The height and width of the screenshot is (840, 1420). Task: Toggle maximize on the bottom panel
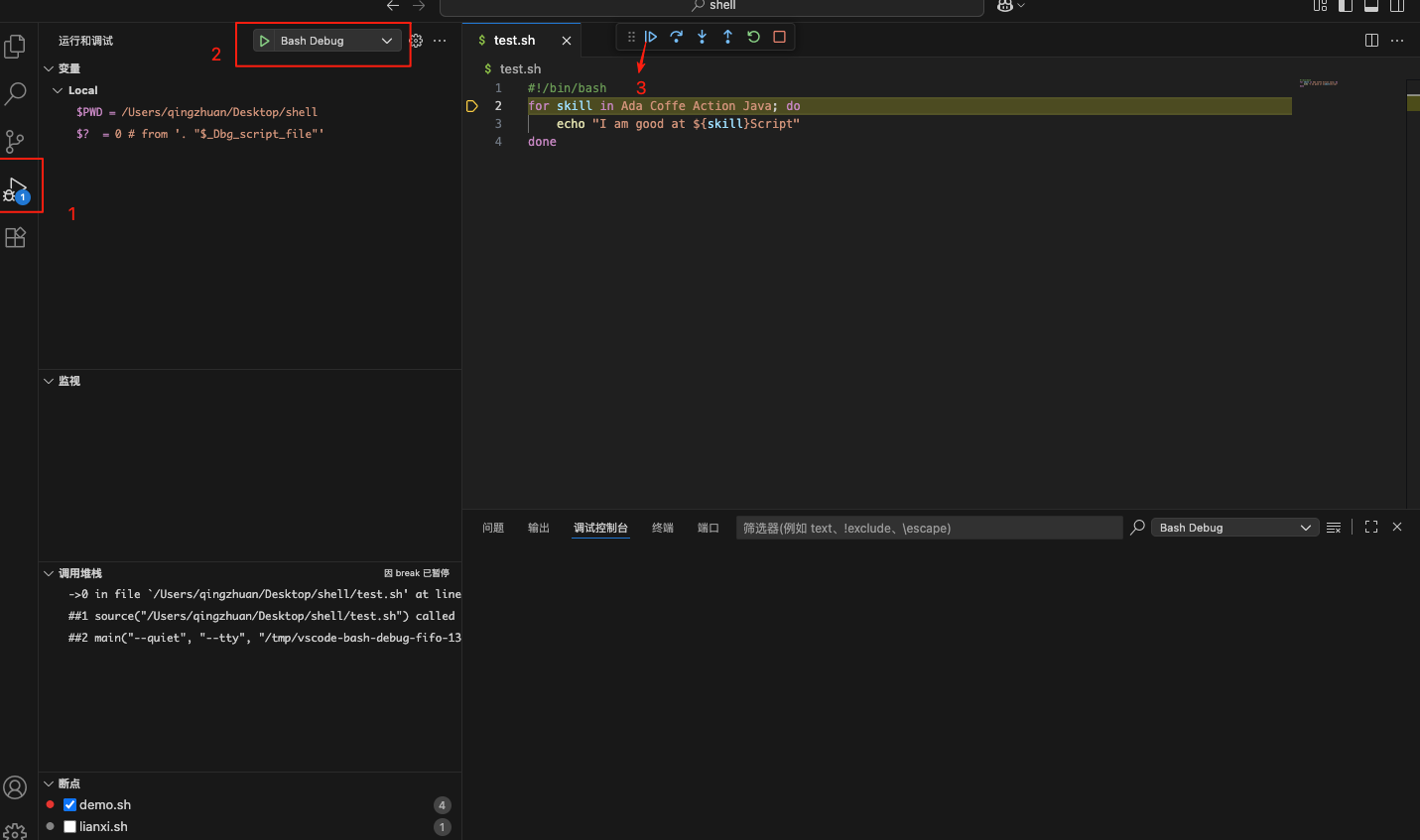[1370, 527]
